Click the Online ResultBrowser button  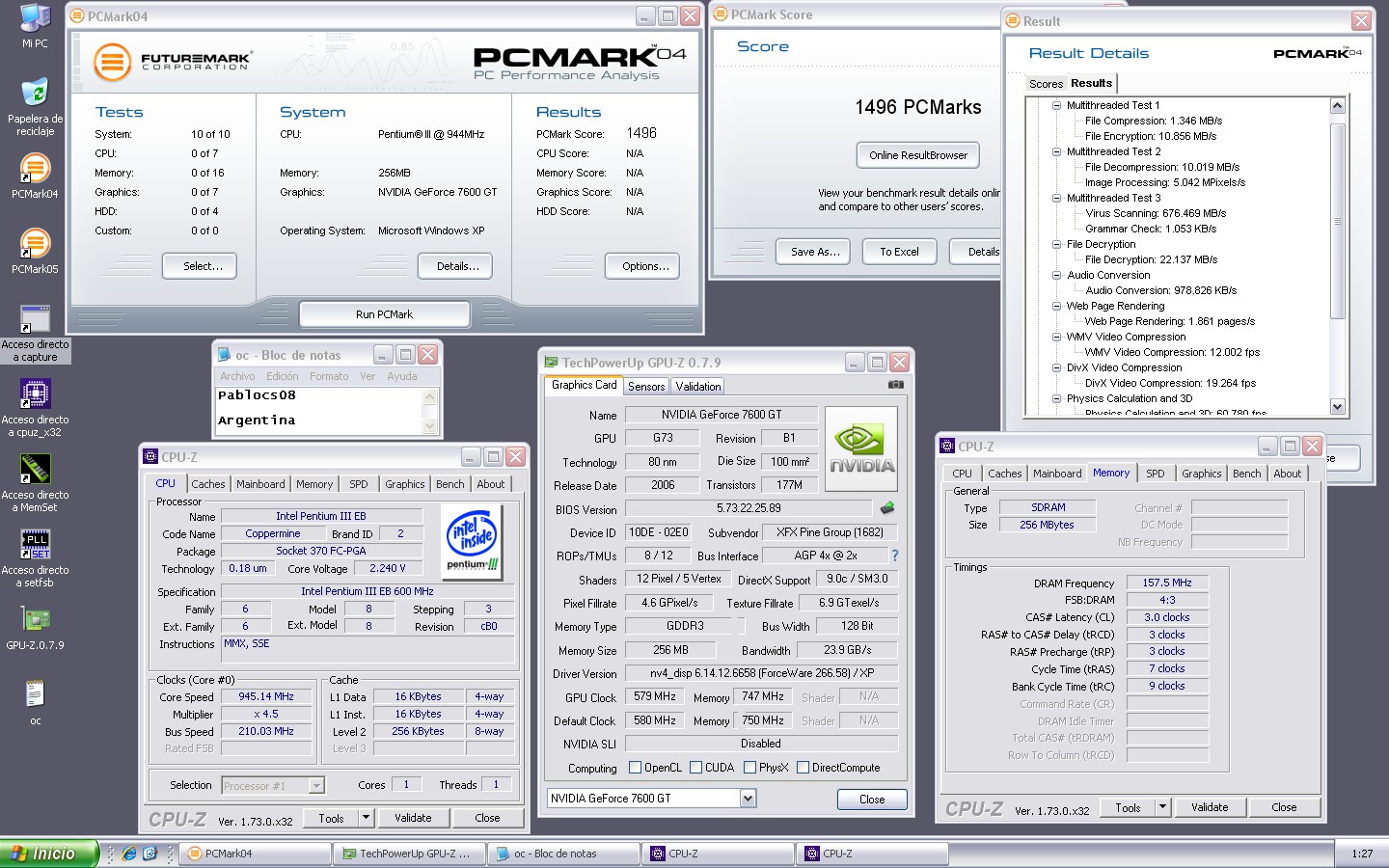click(x=918, y=155)
